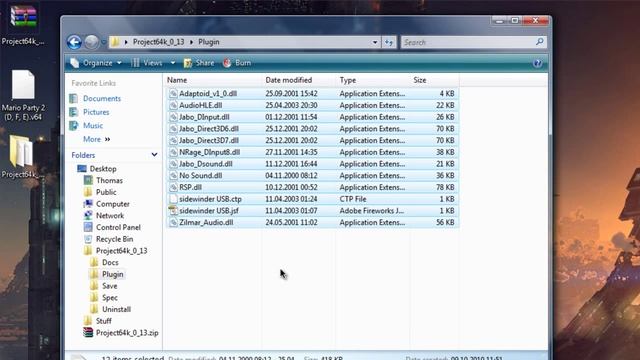This screenshot has width=640, height=360.
Task: Select Thomas in the folder tree
Action: pos(109,180)
